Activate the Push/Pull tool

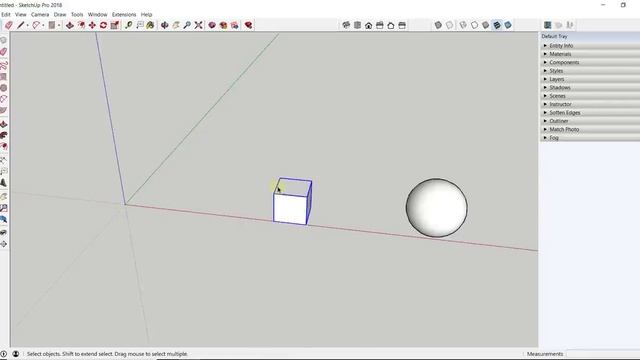(x=70, y=25)
